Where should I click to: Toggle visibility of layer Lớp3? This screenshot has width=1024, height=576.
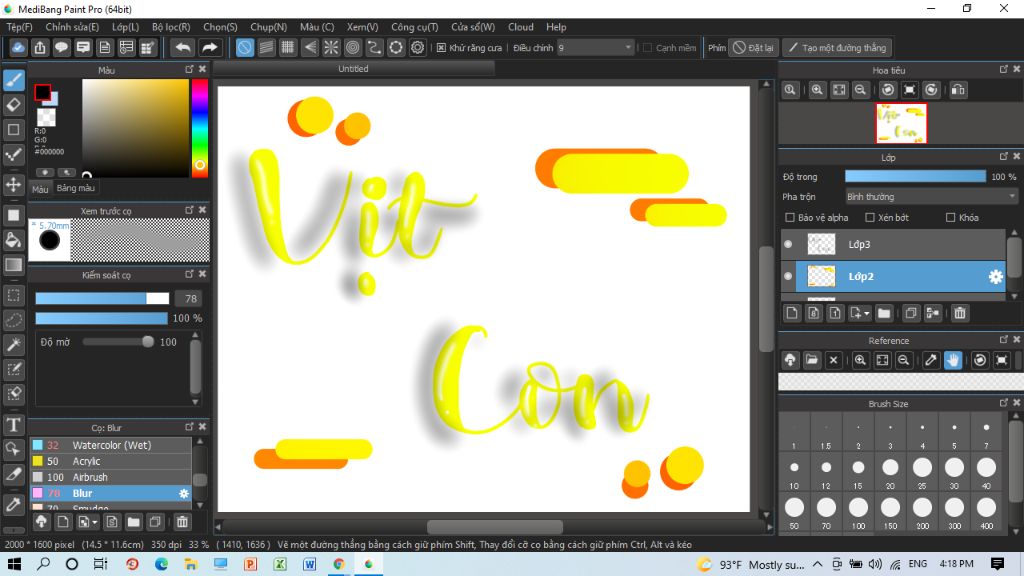click(x=788, y=244)
